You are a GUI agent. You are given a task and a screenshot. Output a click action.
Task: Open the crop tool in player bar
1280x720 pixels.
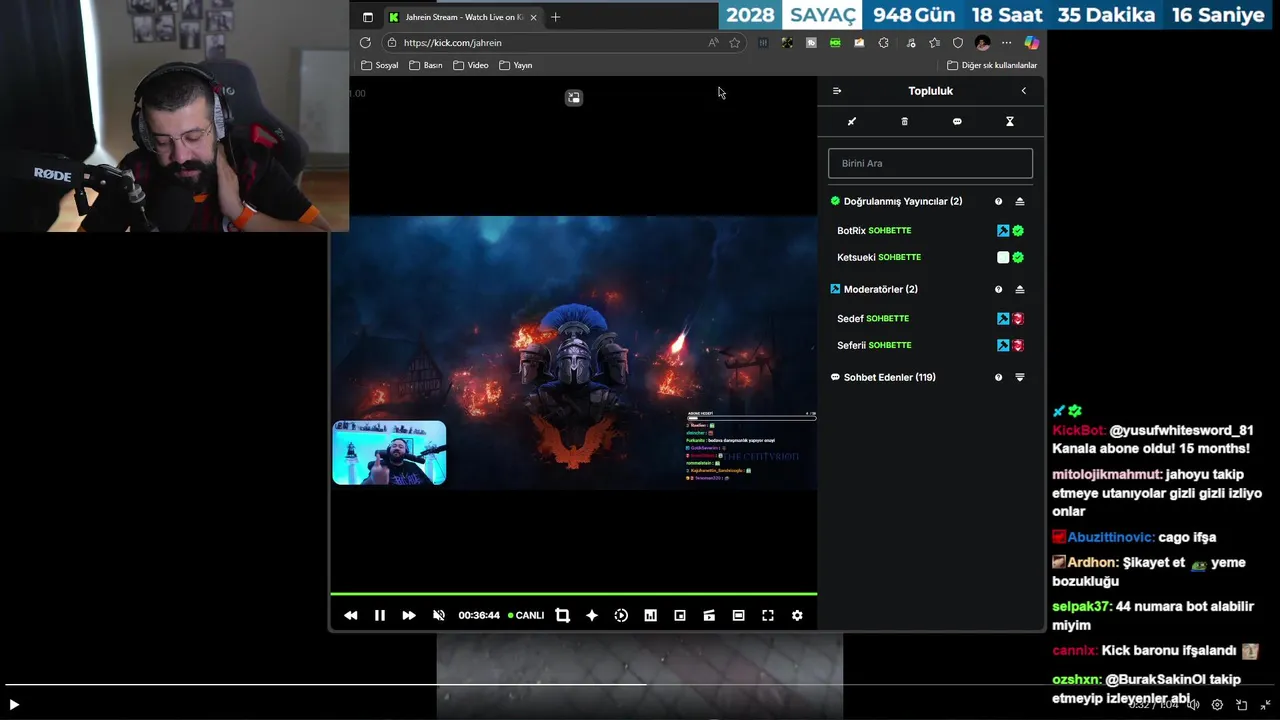point(562,616)
